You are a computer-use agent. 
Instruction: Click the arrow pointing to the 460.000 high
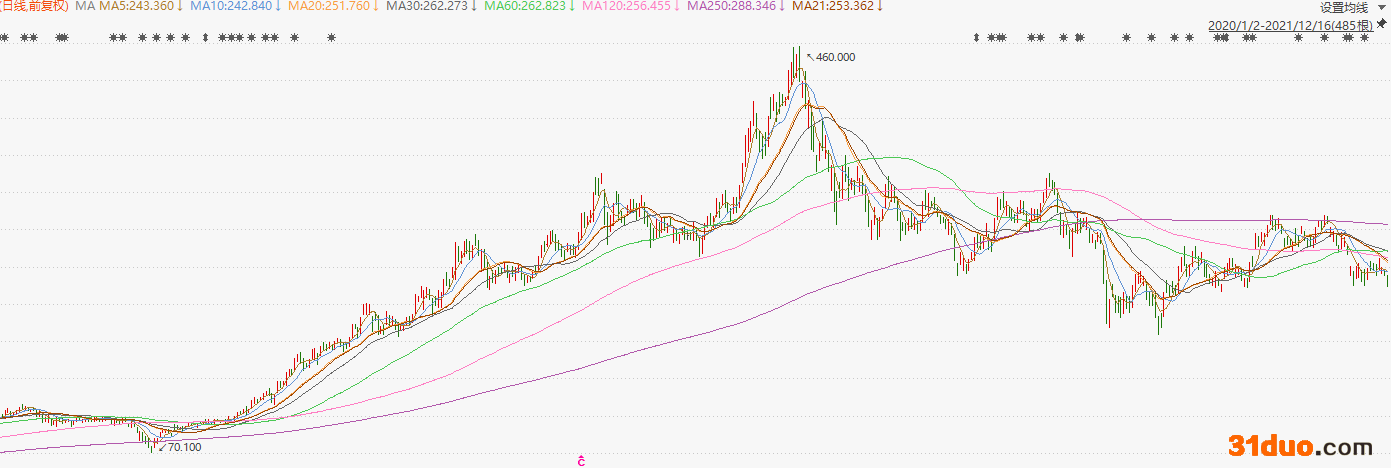point(809,56)
